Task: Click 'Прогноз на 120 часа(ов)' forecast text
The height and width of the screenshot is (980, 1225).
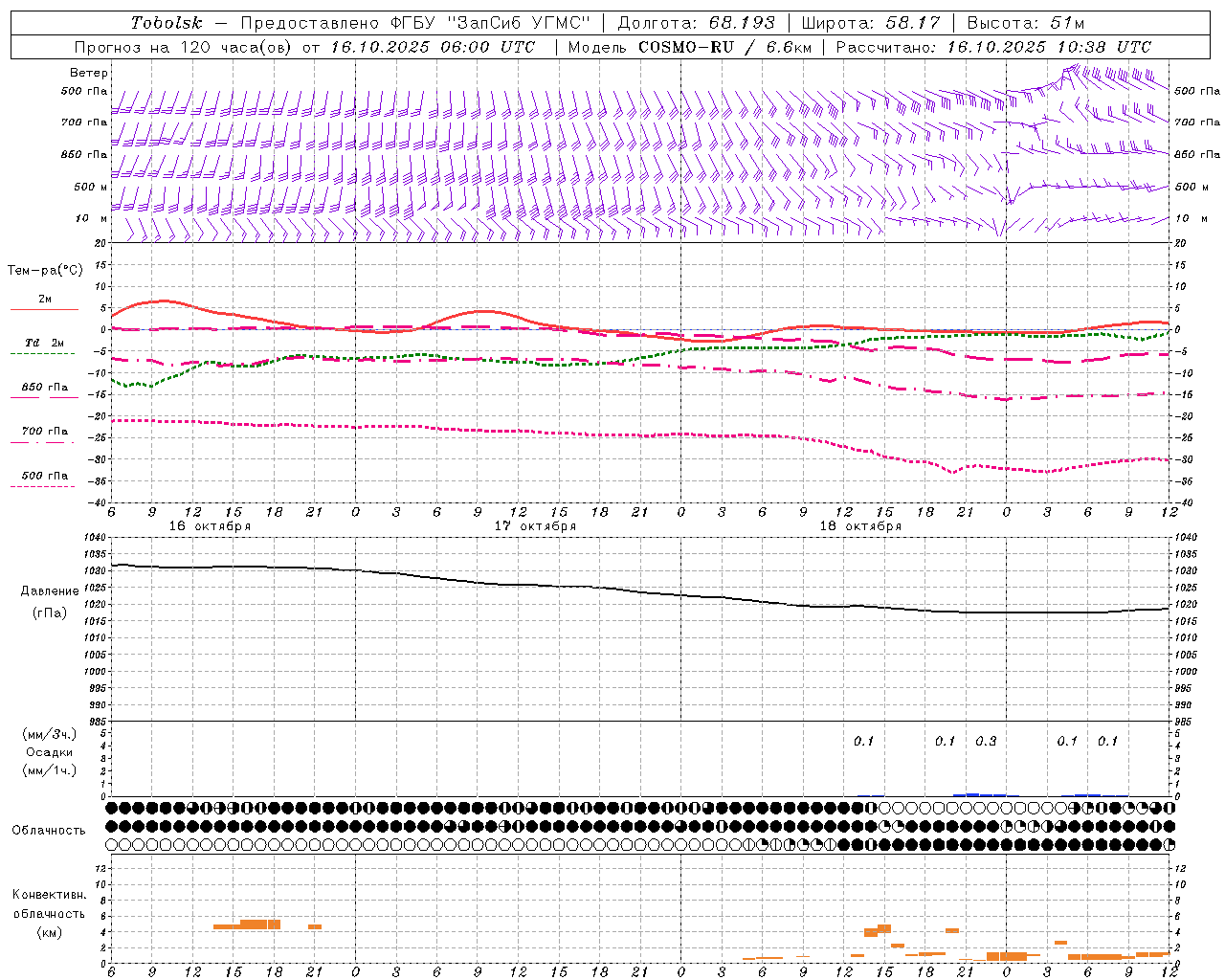Action: (185, 47)
